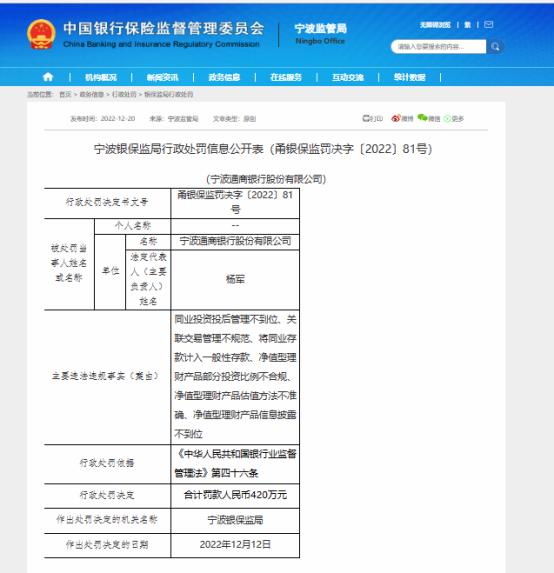This screenshot has height=573, width=554.
Task: Click the 首页 breadcrumb link
Action: point(65,94)
